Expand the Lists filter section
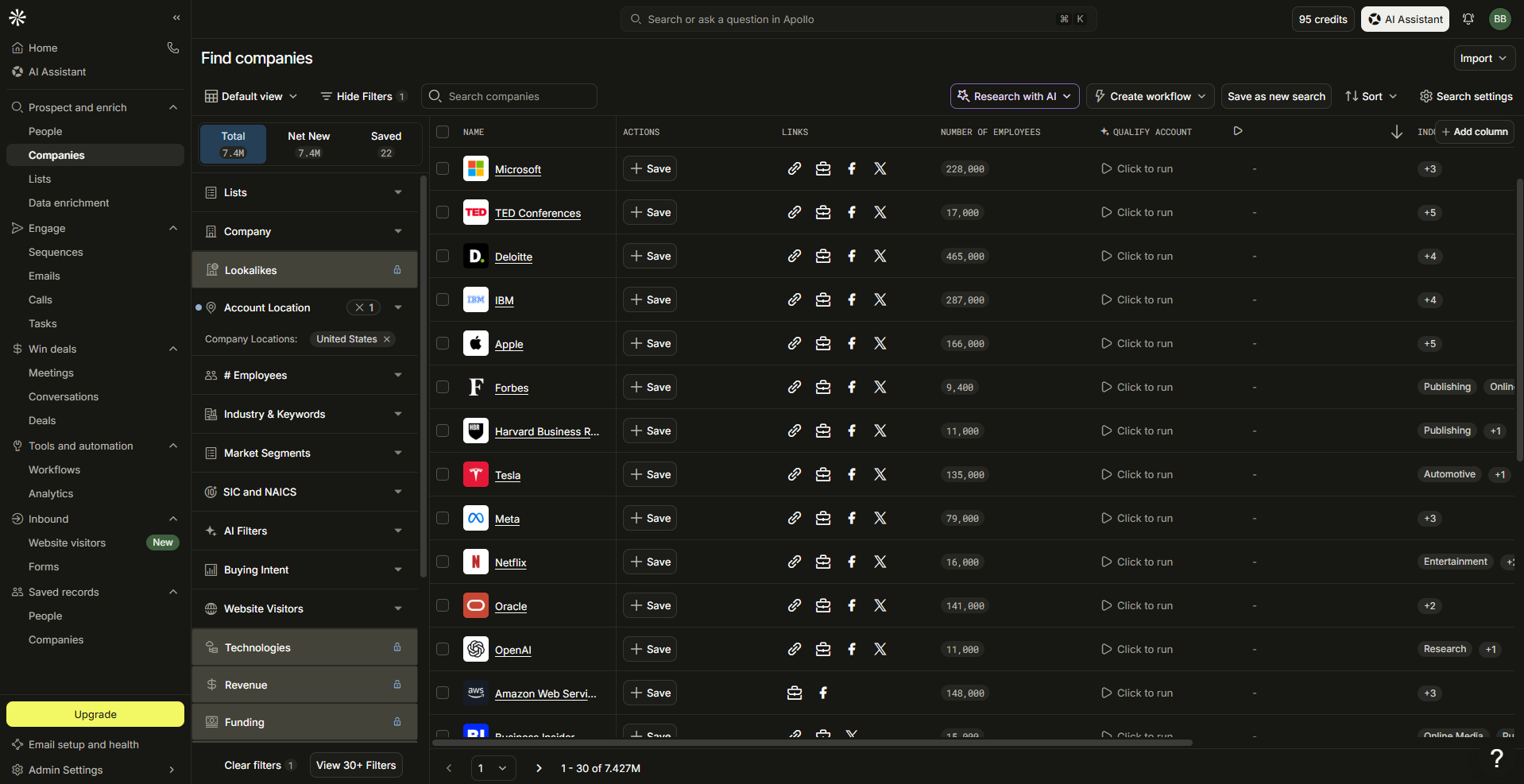Viewport: 1524px width, 784px height. (305, 192)
